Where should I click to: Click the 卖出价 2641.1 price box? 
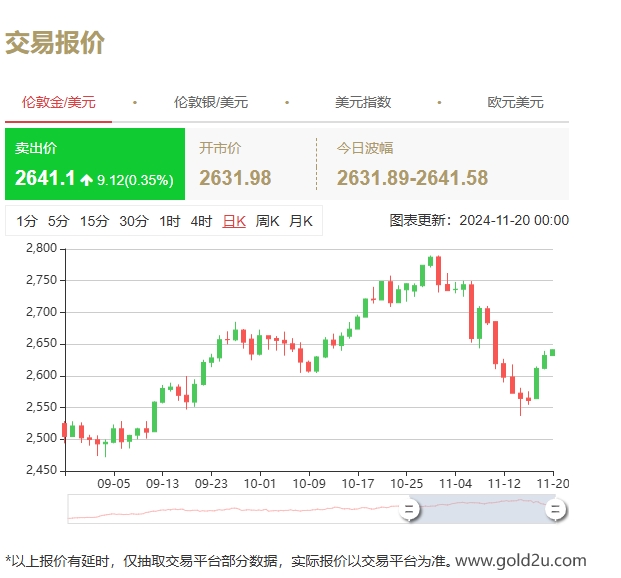[x=95, y=164]
